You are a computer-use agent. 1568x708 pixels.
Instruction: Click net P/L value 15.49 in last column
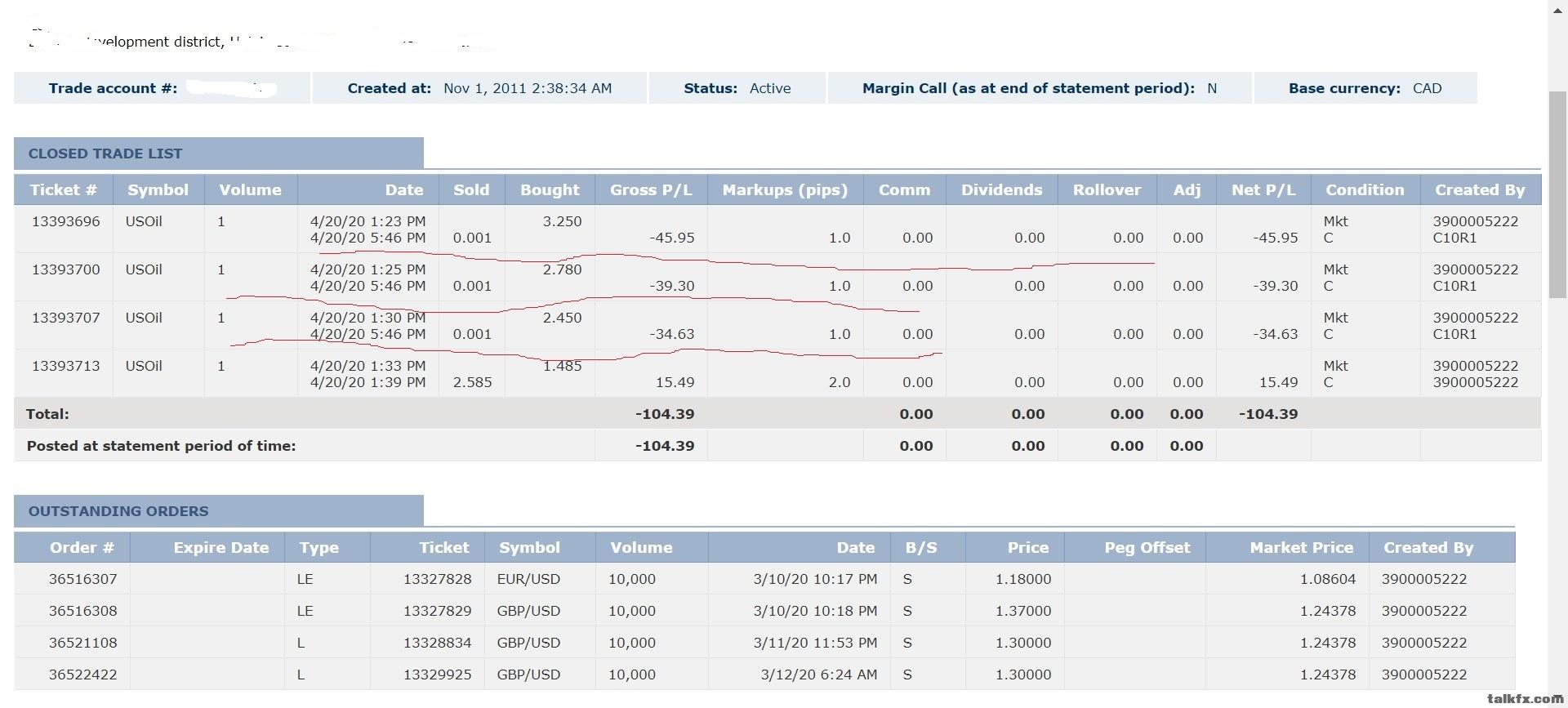[1278, 382]
